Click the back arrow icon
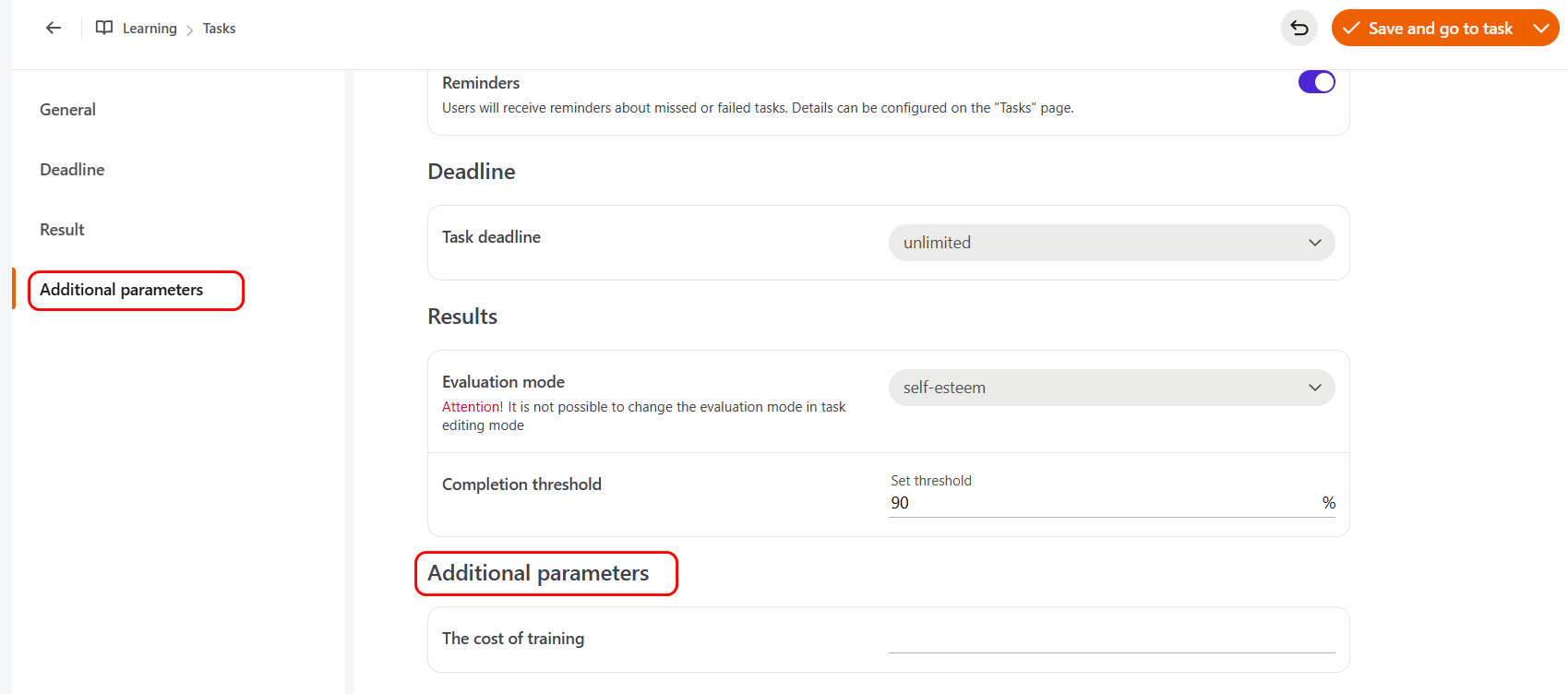1568x694 pixels. coord(54,28)
